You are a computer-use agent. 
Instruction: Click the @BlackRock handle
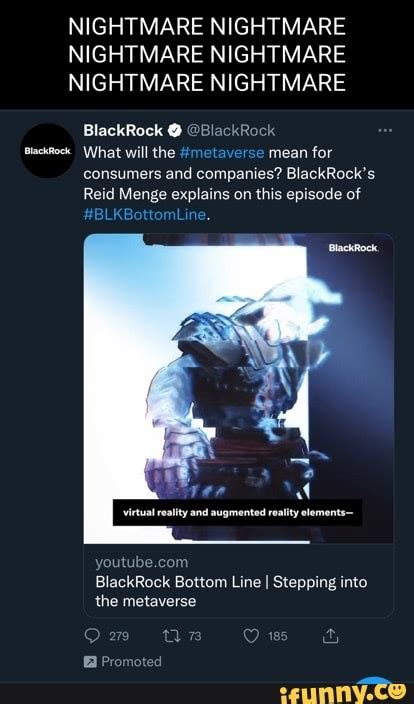pyautogui.click(x=230, y=131)
